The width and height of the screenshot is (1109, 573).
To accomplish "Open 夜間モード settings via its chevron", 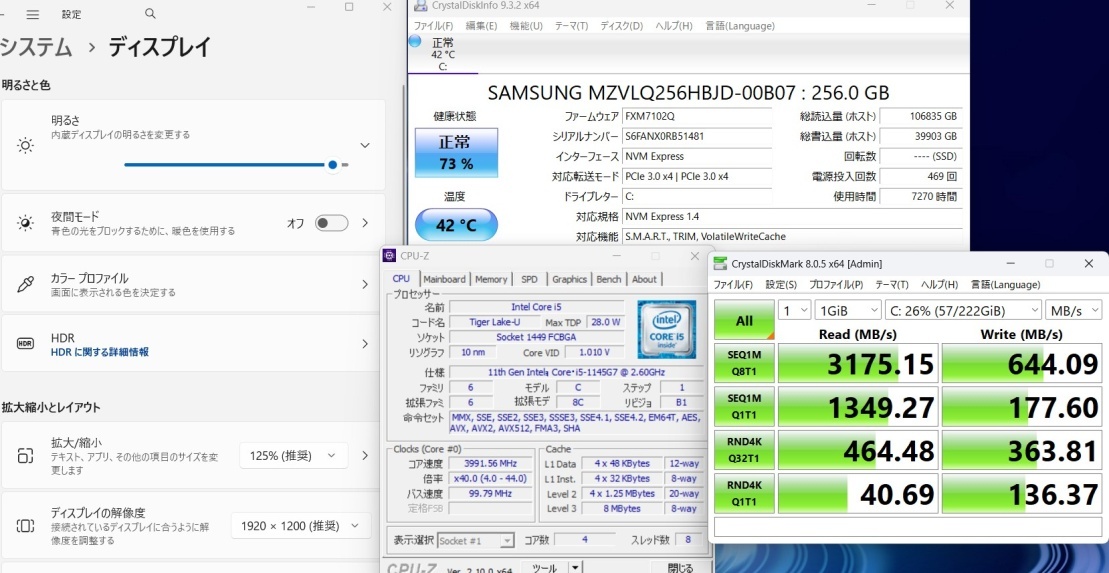I will 365,223.
